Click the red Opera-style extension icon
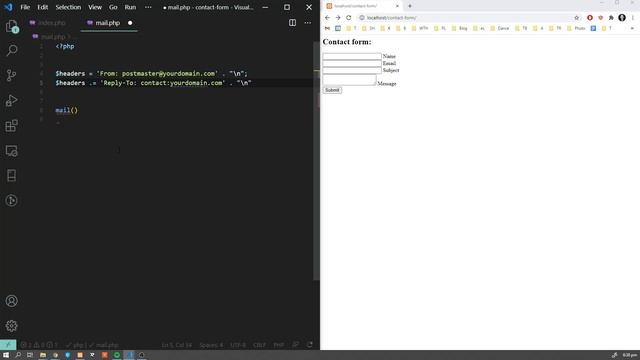Screen dimensions: 640x360 click(590, 18)
